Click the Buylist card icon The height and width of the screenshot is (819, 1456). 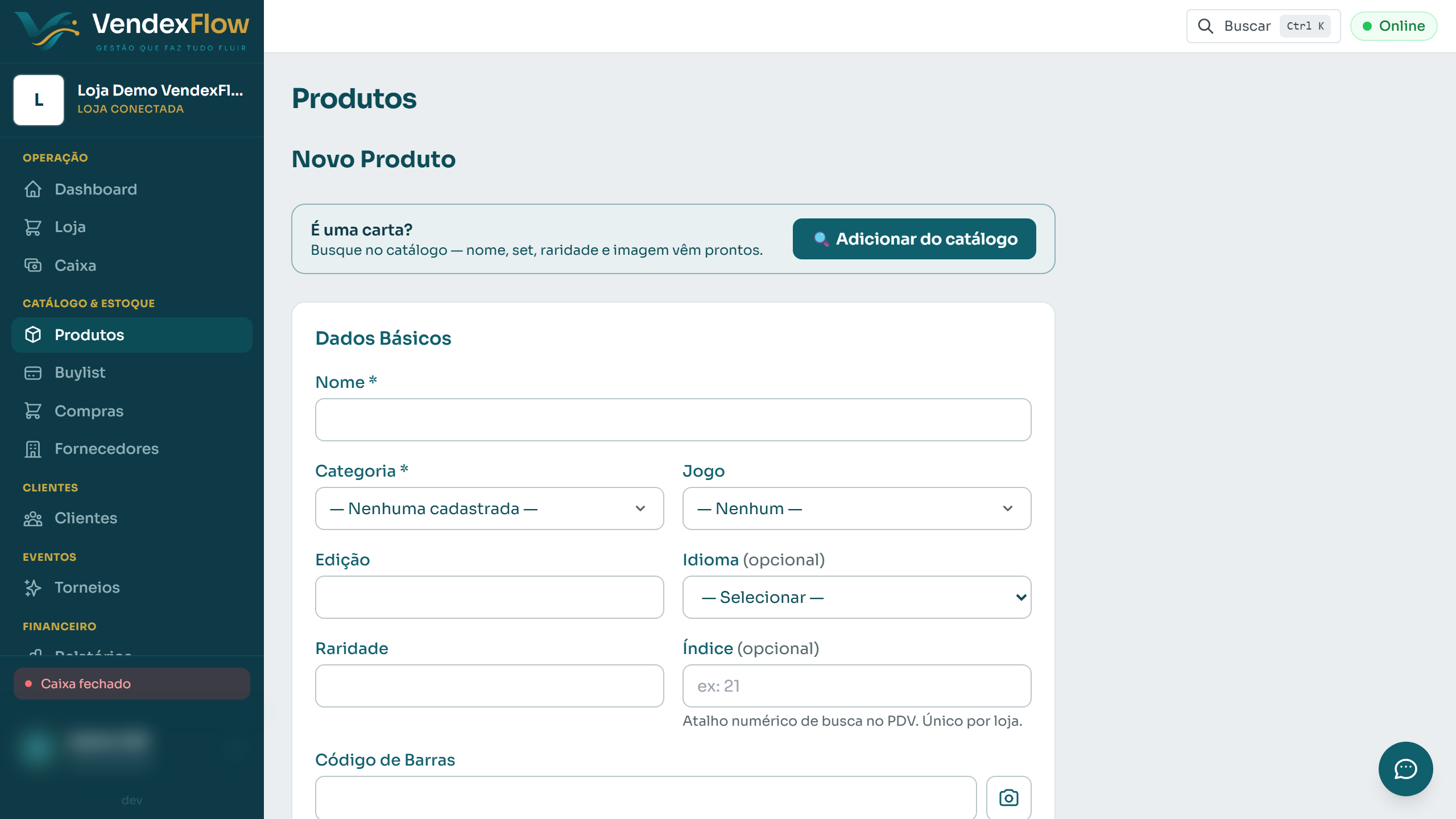33,373
